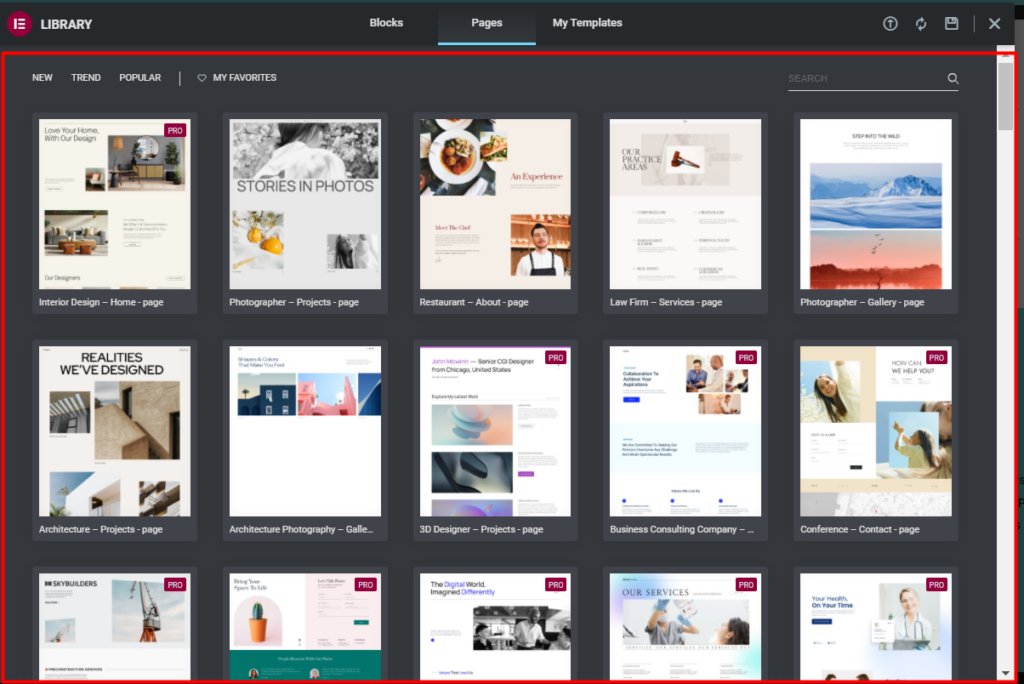Click the save template disk icon
This screenshot has width=1024, height=684.
tap(952, 24)
